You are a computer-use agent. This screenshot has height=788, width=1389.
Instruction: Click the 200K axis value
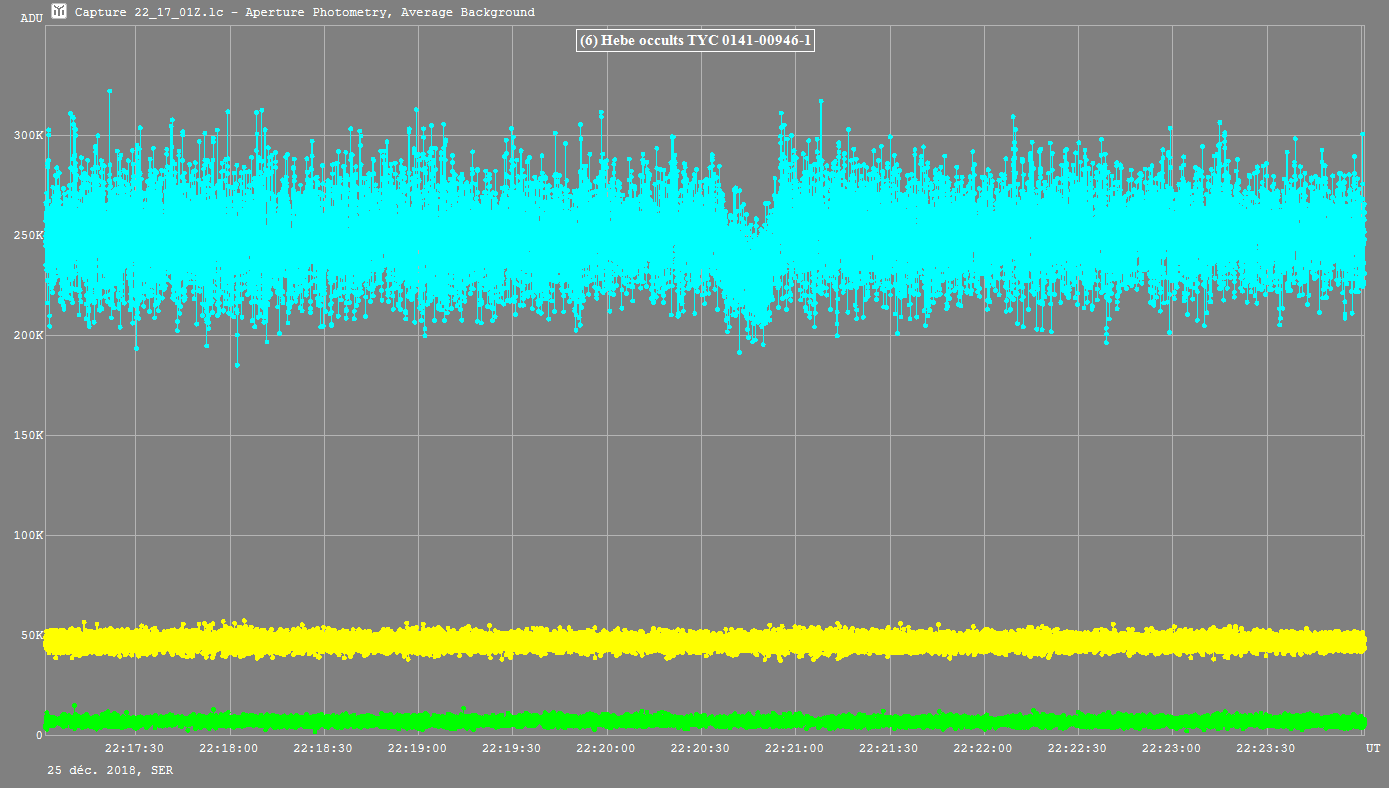click(x=29, y=335)
